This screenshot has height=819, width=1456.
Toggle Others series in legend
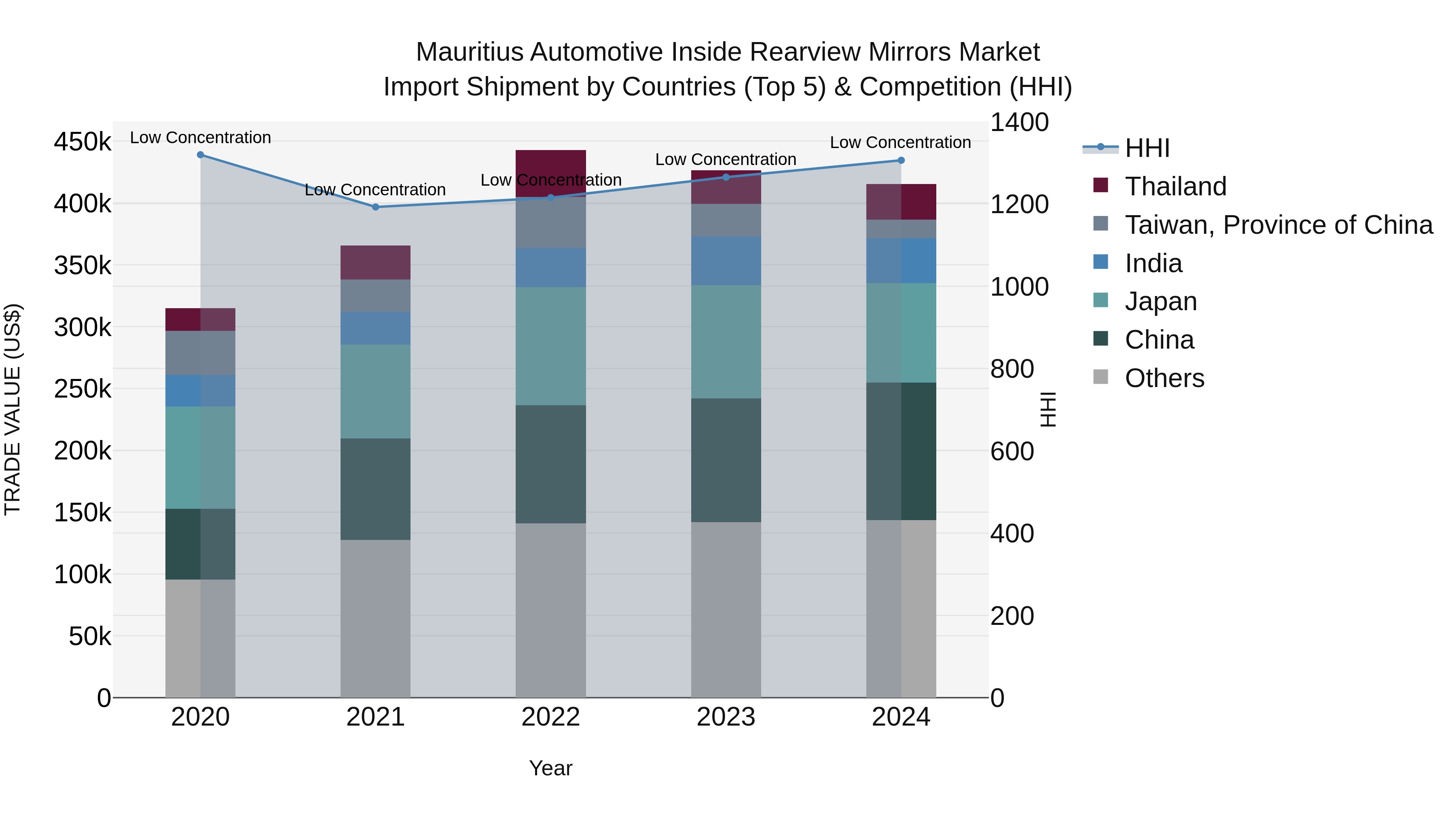[x=1149, y=378]
